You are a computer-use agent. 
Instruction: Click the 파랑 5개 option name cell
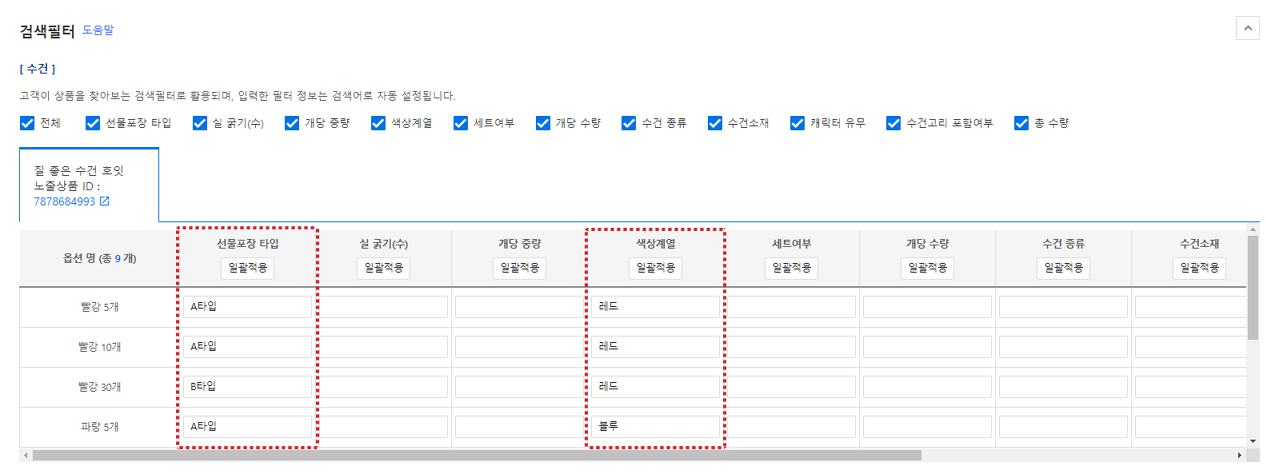coord(99,427)
